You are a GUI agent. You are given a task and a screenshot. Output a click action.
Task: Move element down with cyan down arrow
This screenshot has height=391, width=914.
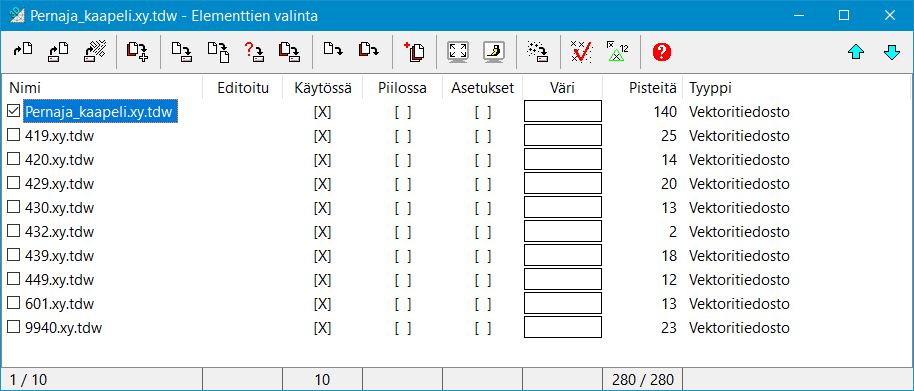click(892, 52)
